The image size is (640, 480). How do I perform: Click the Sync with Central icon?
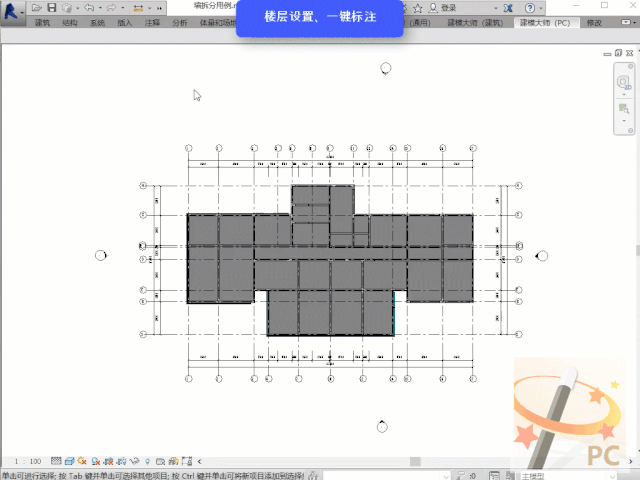coord(67,8)
